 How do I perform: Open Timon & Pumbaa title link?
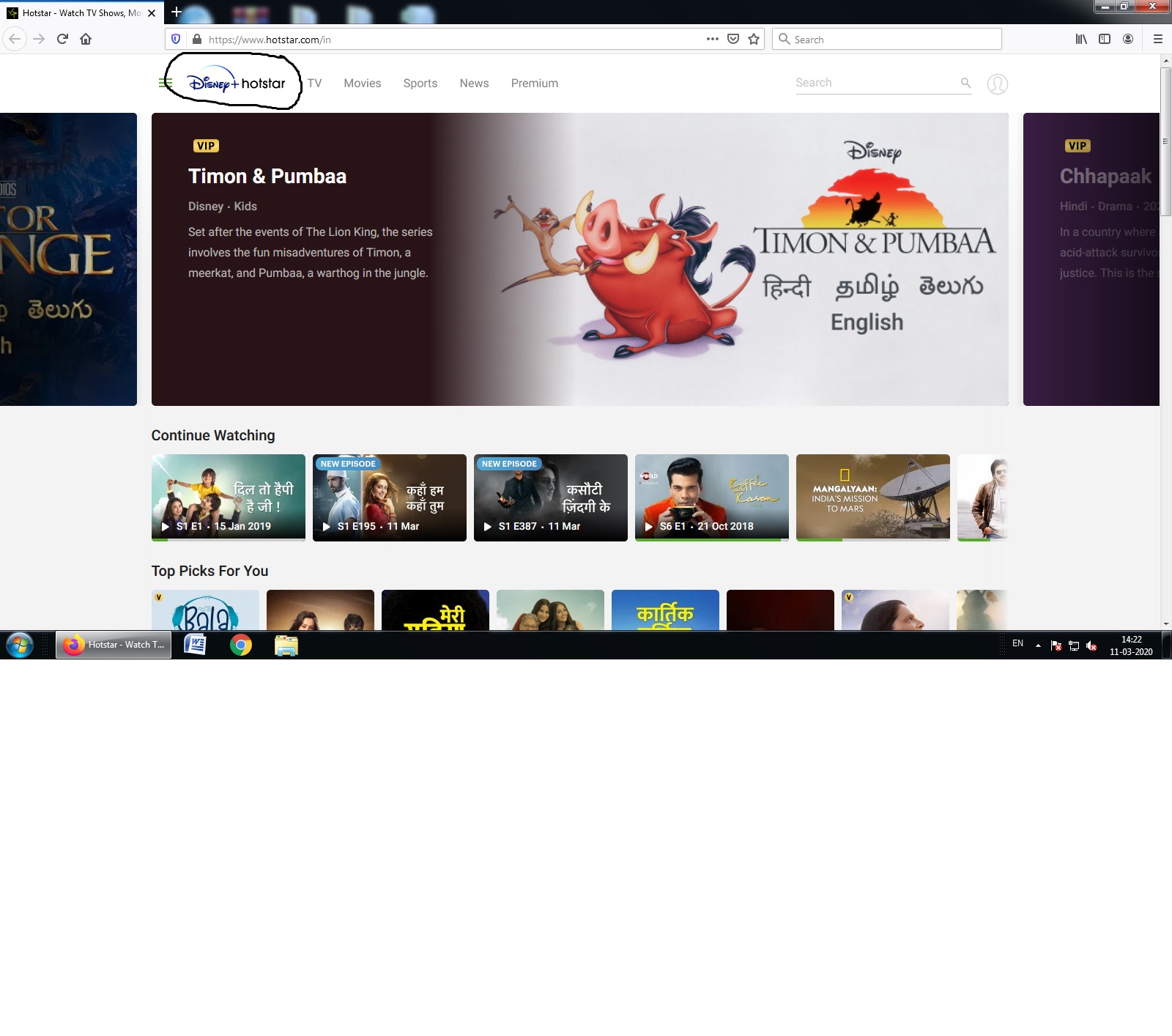pos(267,176)
